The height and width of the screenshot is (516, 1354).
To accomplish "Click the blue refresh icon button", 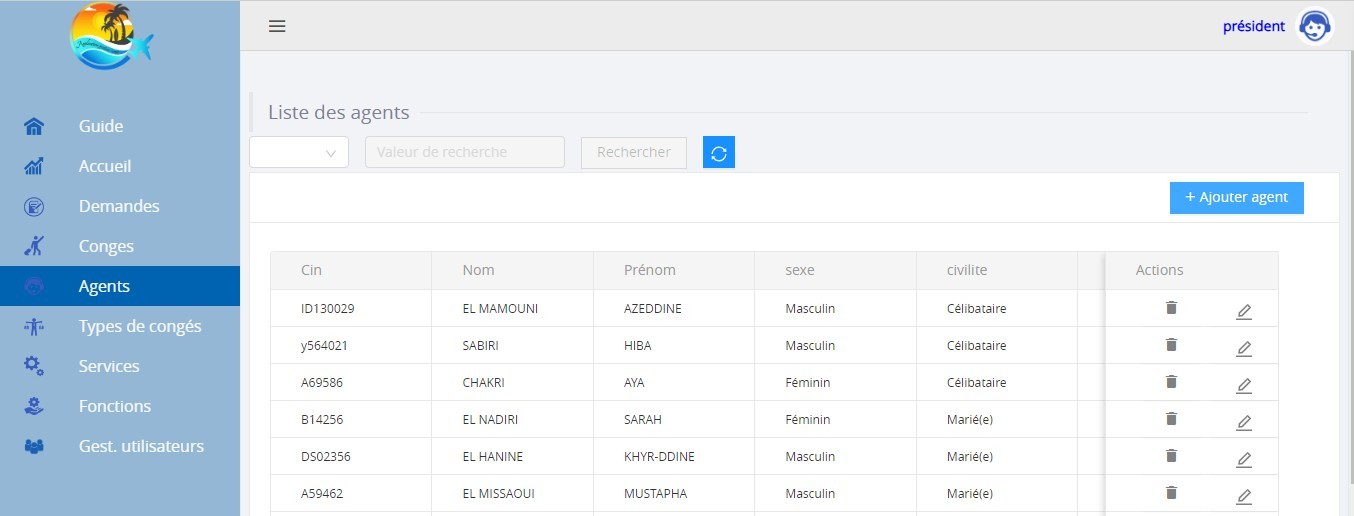I will 718,152.
